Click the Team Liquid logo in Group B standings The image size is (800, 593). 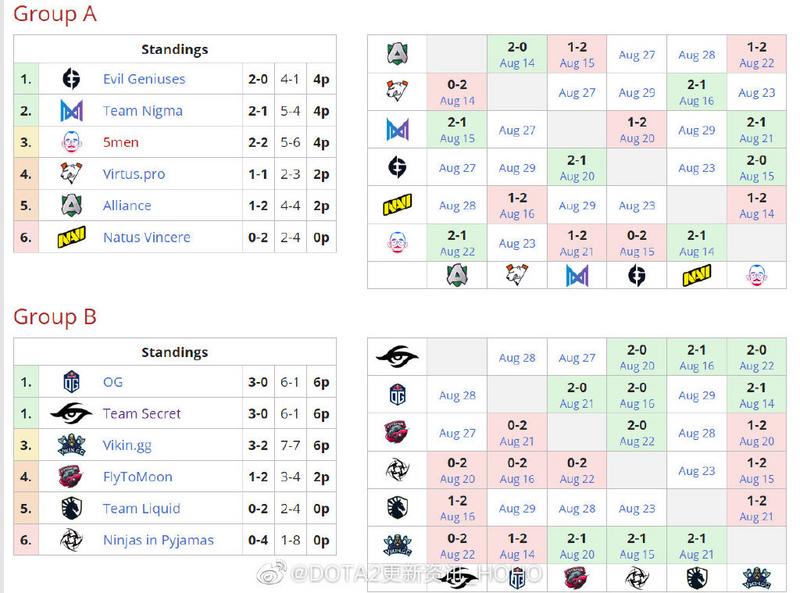[71, 508]
